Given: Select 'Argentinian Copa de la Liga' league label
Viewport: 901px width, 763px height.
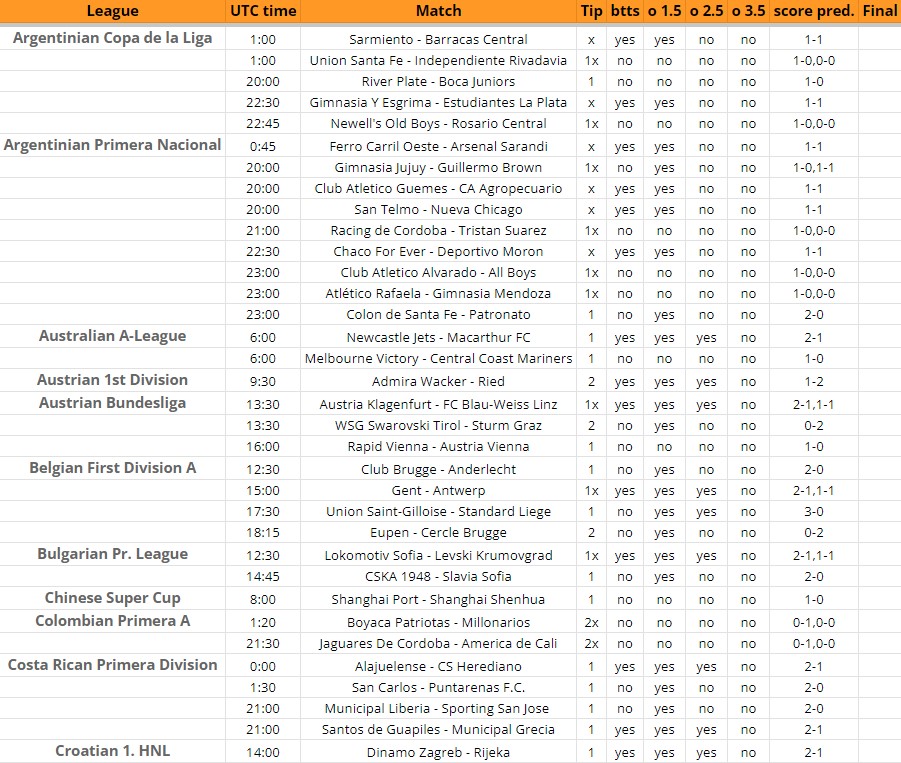Looking at the screenshot, I should [x=113, y=38].
